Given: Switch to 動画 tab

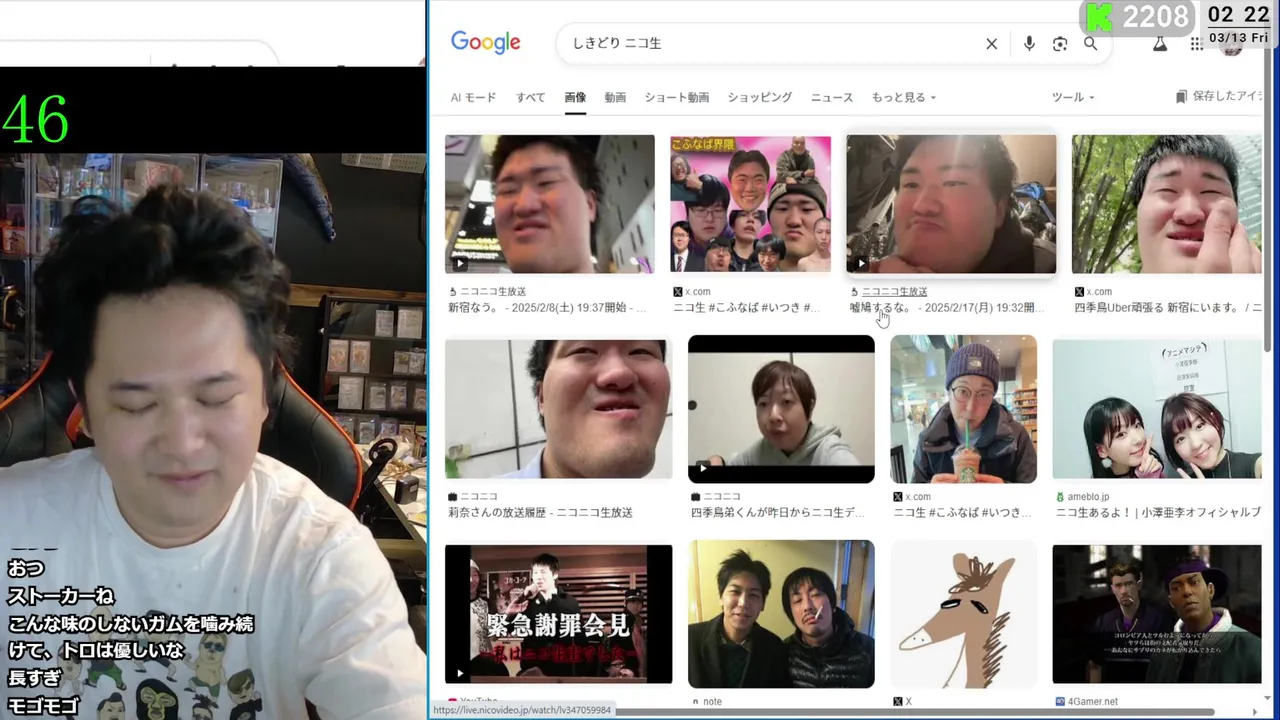Looking at the screenshot, I should click(x=615, y=97).
